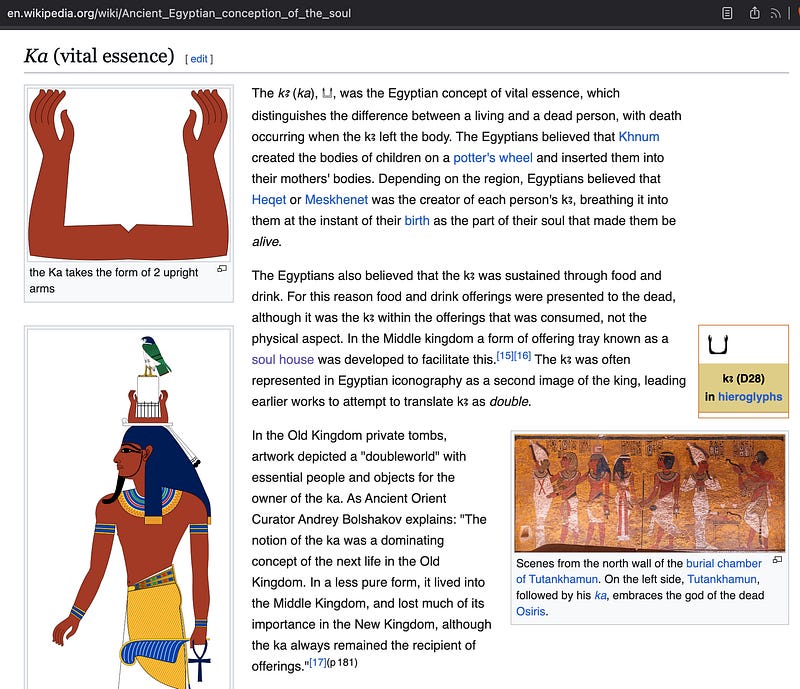Click the D28 hieroglyph glyph in infobox
Image resolution: width=800 pixels, height=689 pixels.
pos(718,344)
